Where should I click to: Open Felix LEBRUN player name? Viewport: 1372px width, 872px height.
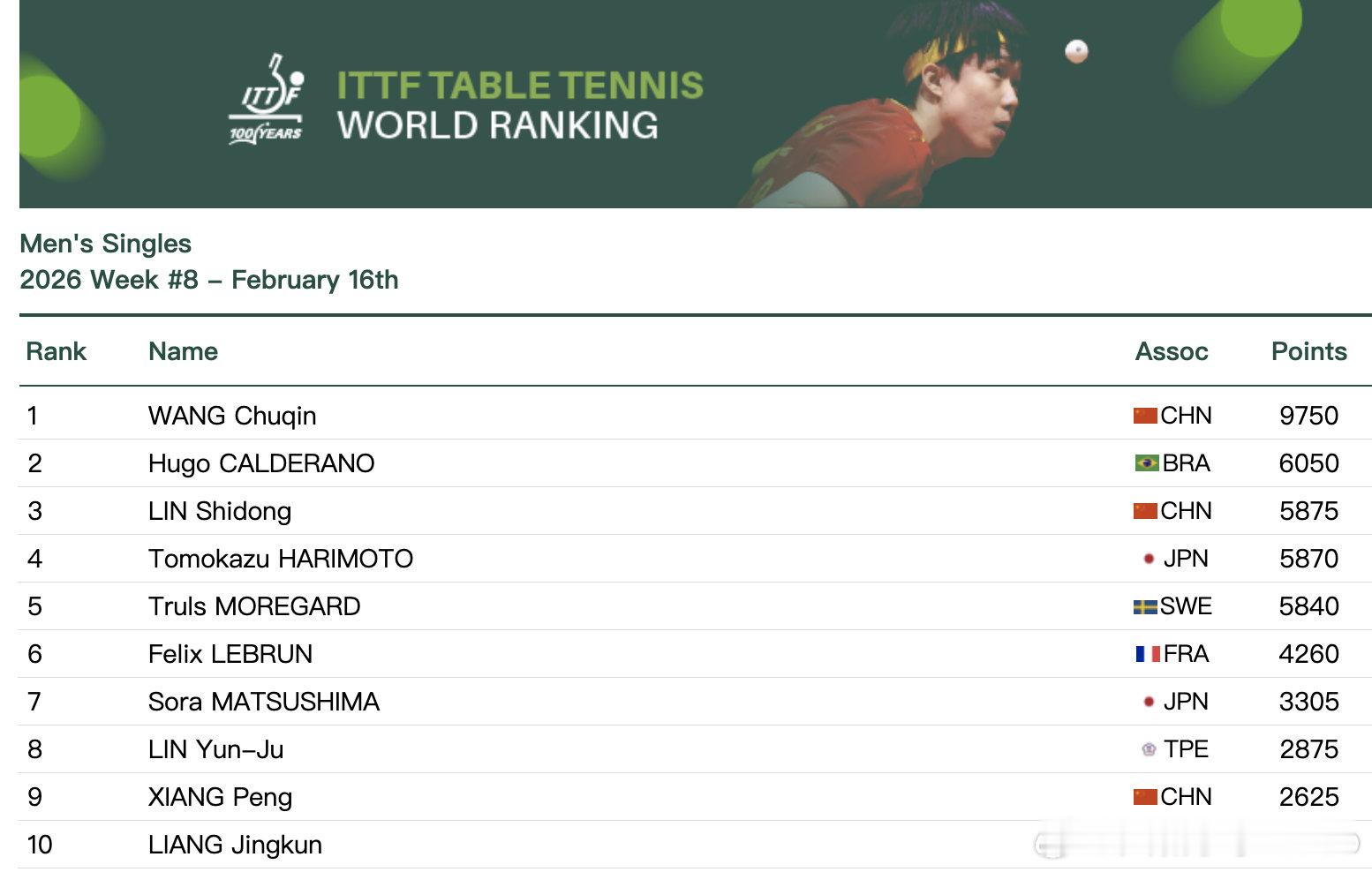[x=230, y=654]
